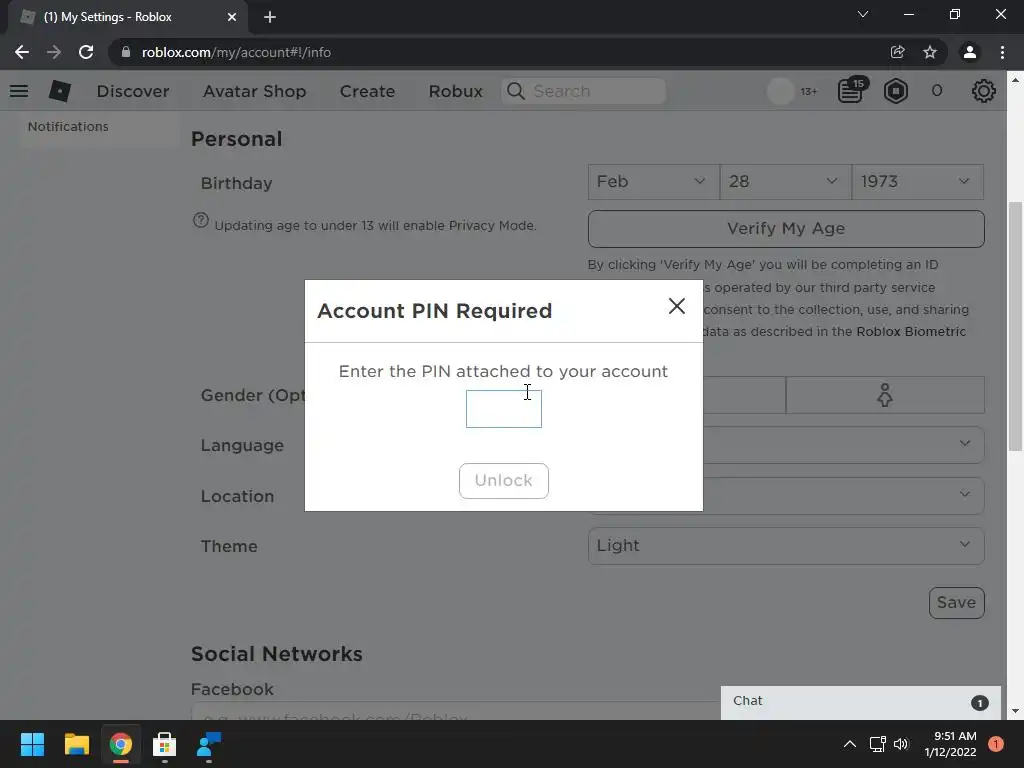The image size is (1024, 768).
Task: Expand the birthday month dropdown Feb
Action: [654, 182]
